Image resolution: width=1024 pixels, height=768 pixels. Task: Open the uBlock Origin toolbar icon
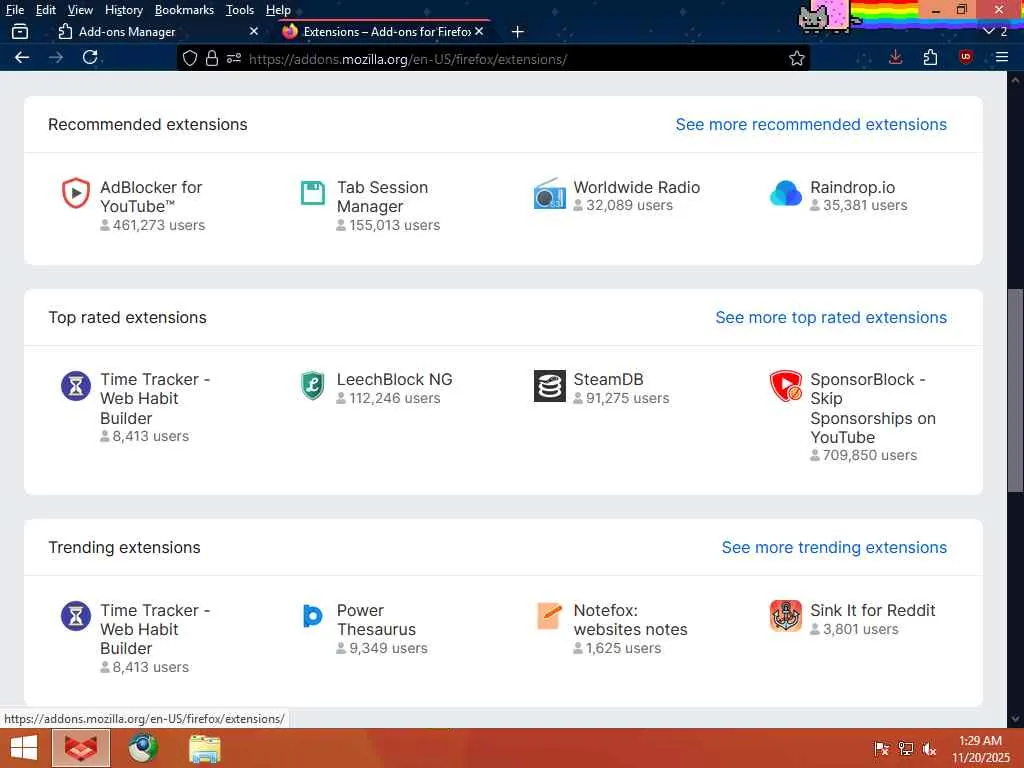click(x=965, y=57)
